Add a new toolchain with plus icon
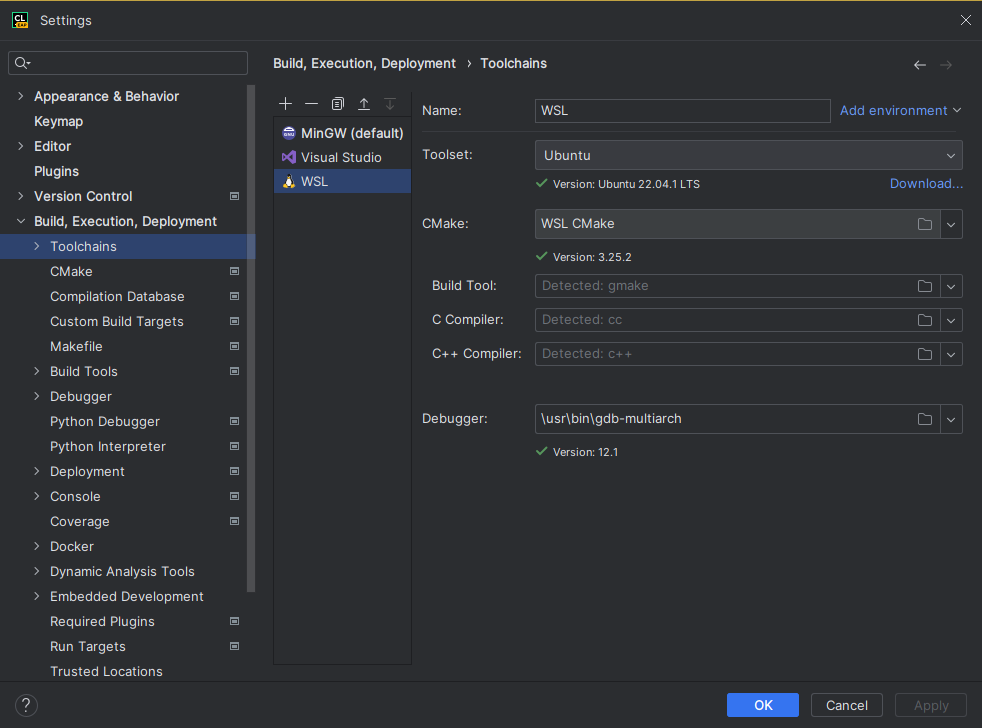Viewport: 982px width, 728px height. point(286,103)
